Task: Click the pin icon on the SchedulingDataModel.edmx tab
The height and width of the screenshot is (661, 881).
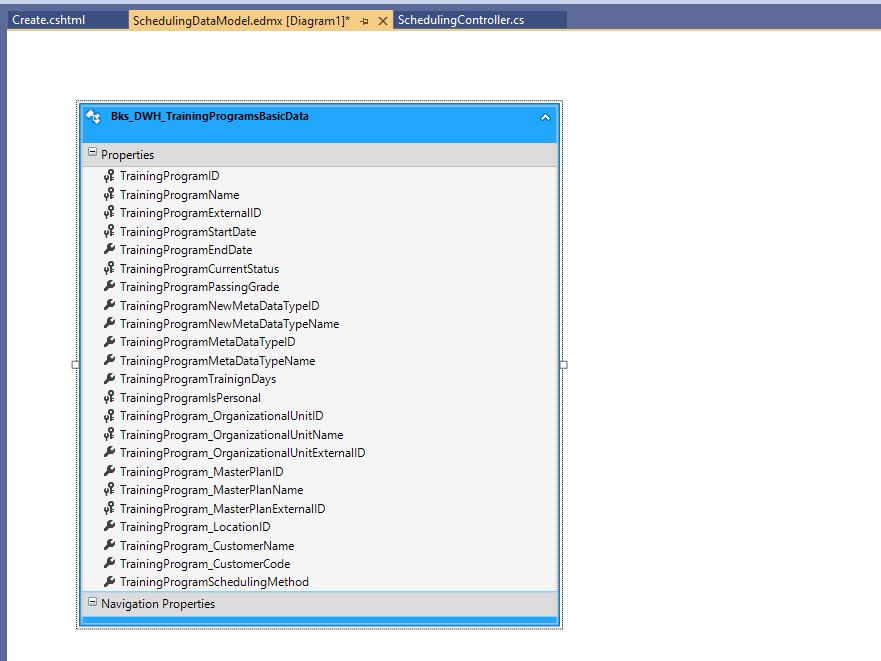Action: (x=365, y=19)
